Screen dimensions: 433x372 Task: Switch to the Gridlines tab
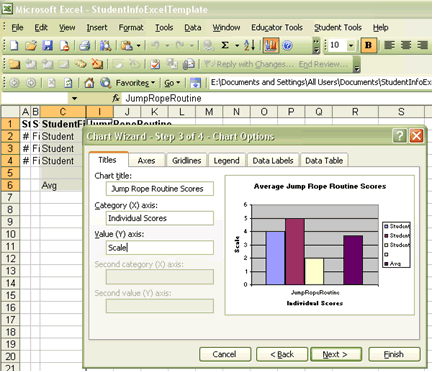(x=187, y=161)
